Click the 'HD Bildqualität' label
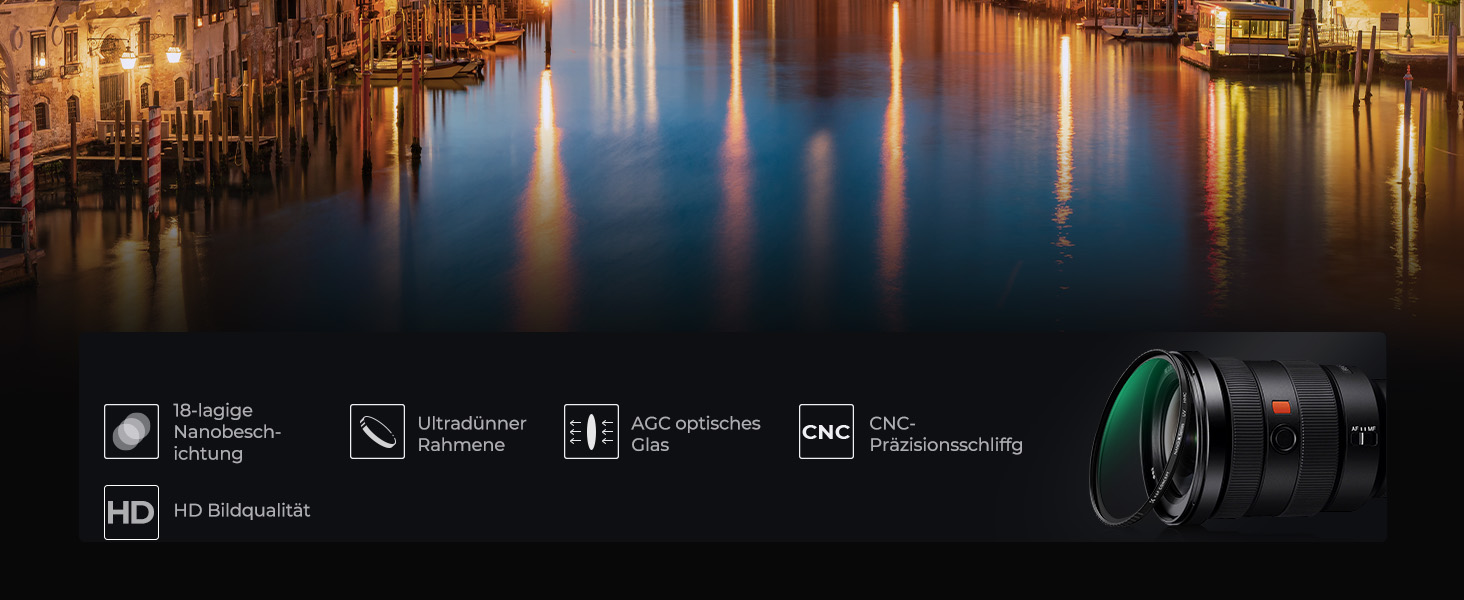The image size is (1464, 600). (x=242, y=510)
